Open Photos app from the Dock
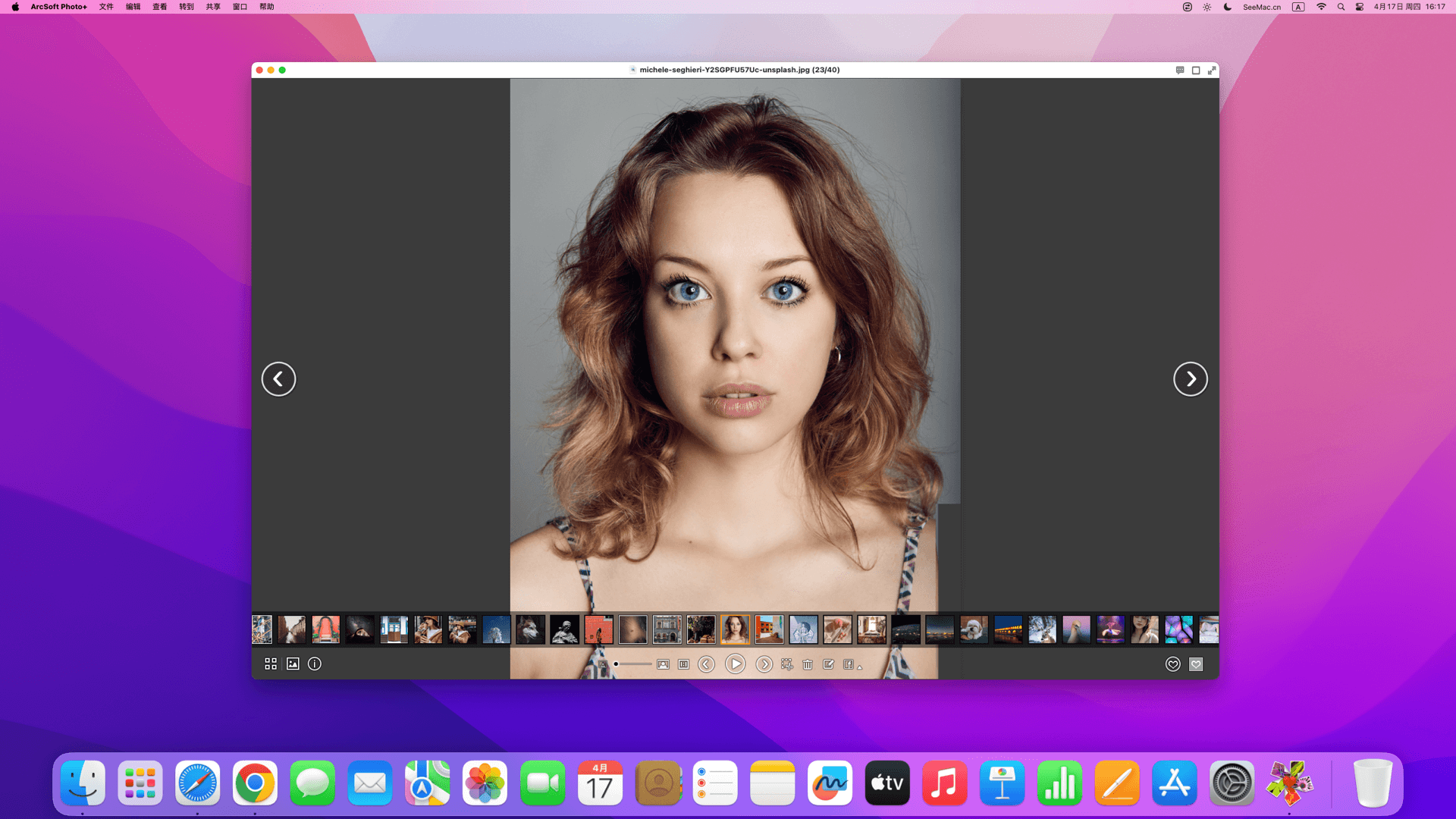This screenshot has width=1456, height=819. (x=485, y=783)
